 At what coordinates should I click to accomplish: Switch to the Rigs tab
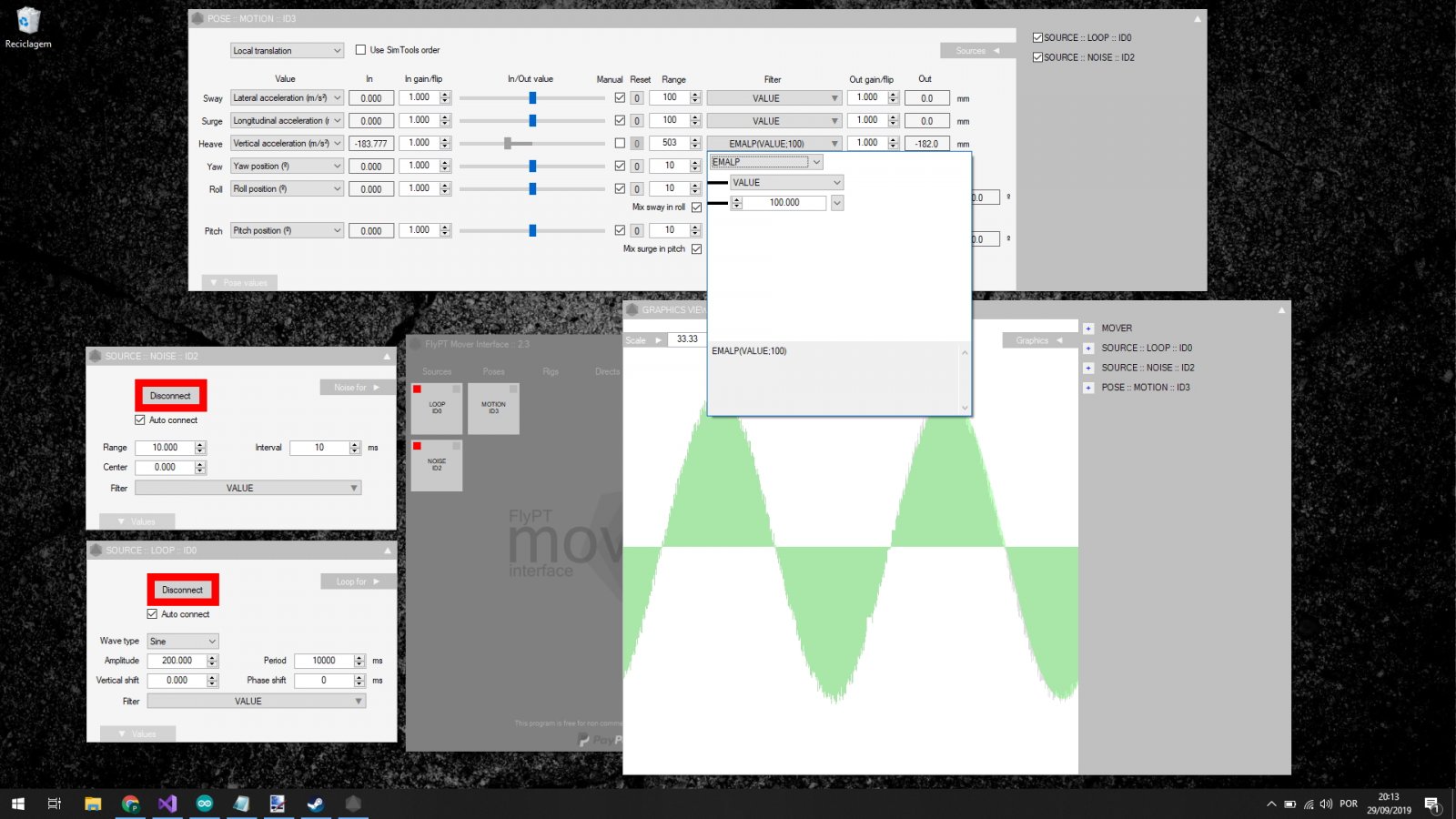tap(551, 371)
